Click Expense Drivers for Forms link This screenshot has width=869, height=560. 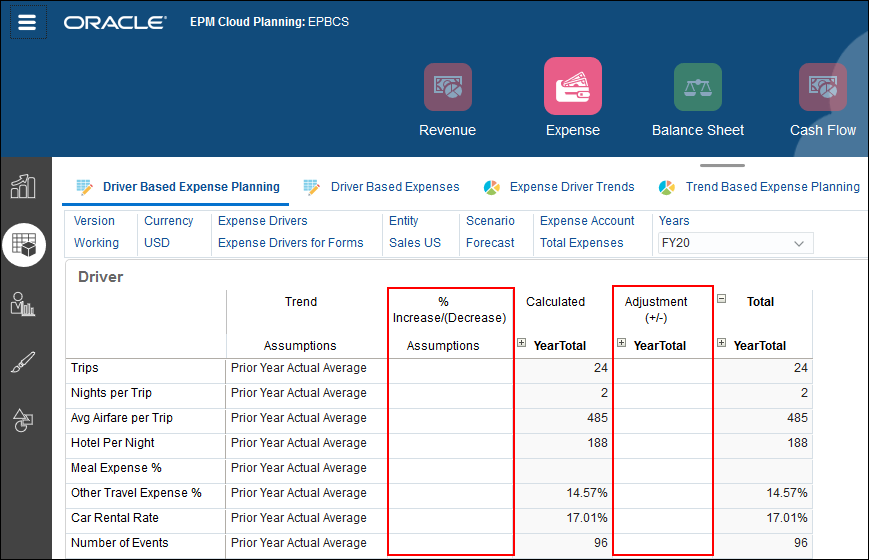(290, 243)
